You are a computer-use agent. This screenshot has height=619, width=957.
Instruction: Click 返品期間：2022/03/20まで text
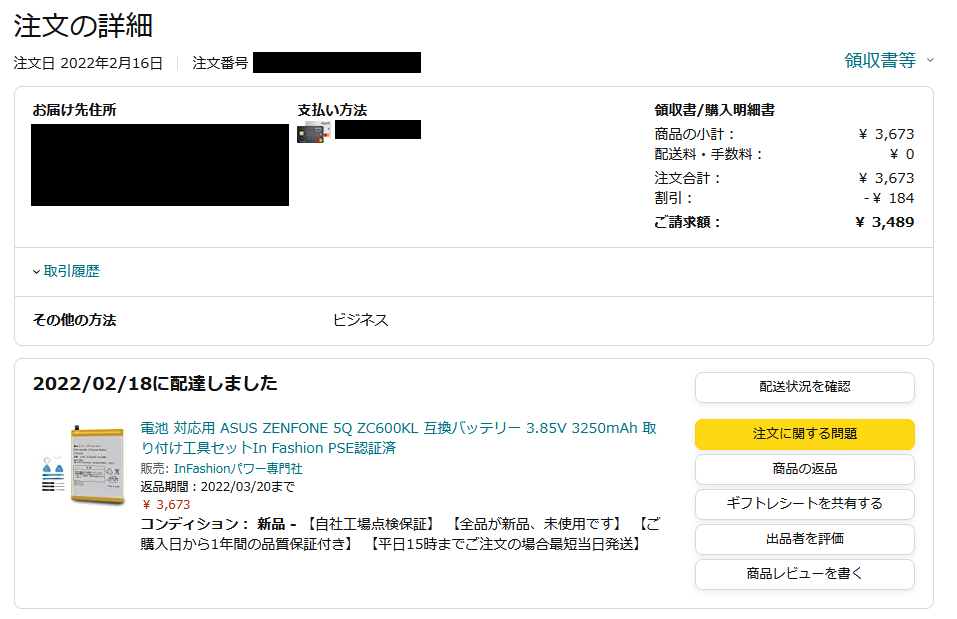point(217,487)
